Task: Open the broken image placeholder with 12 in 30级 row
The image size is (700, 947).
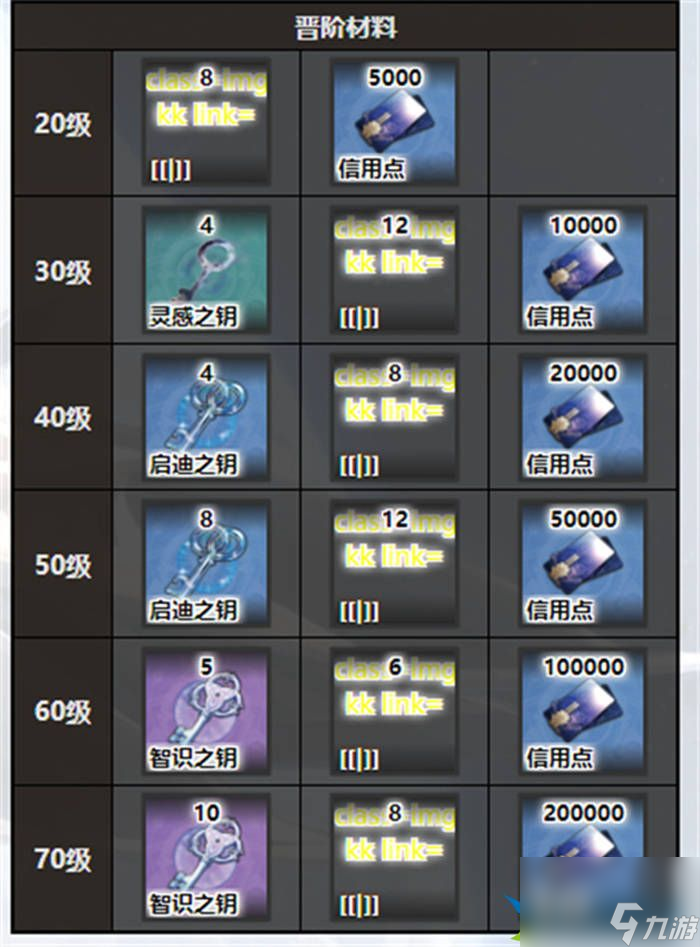Action: coord(394,270)
